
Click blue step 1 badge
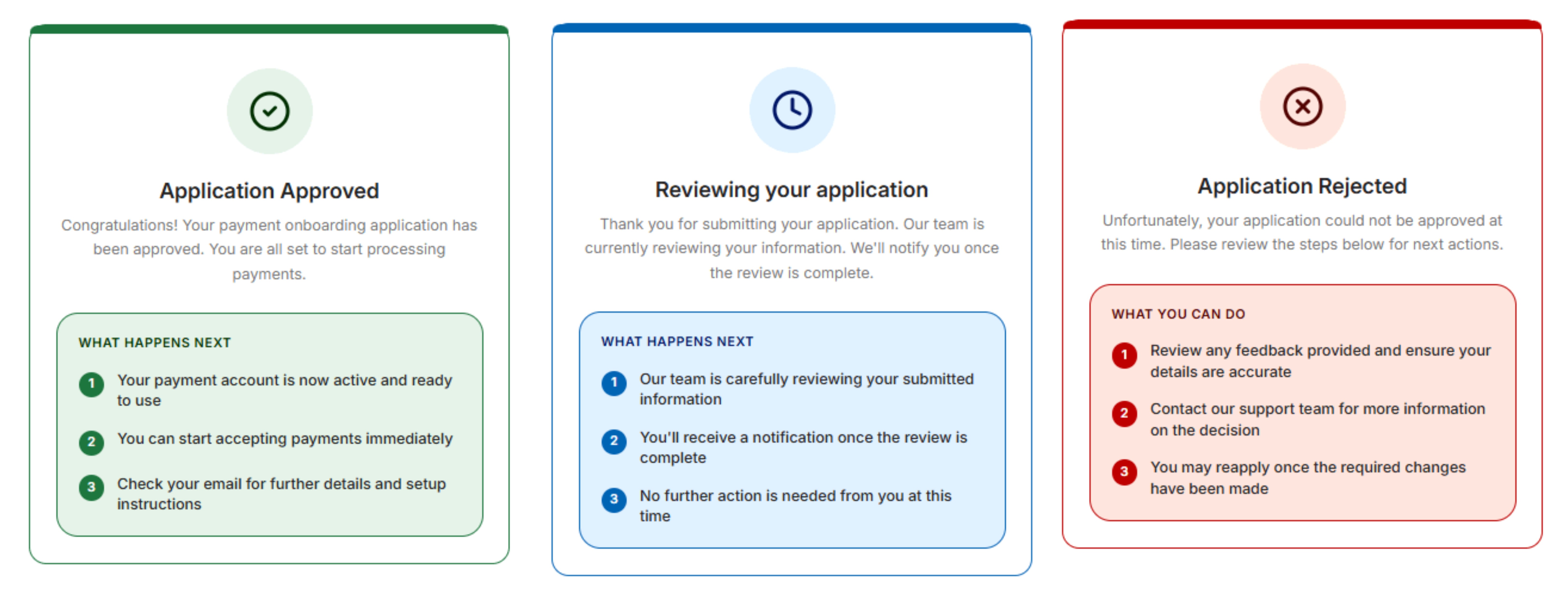pyautogui.click(x=614, y=382)
